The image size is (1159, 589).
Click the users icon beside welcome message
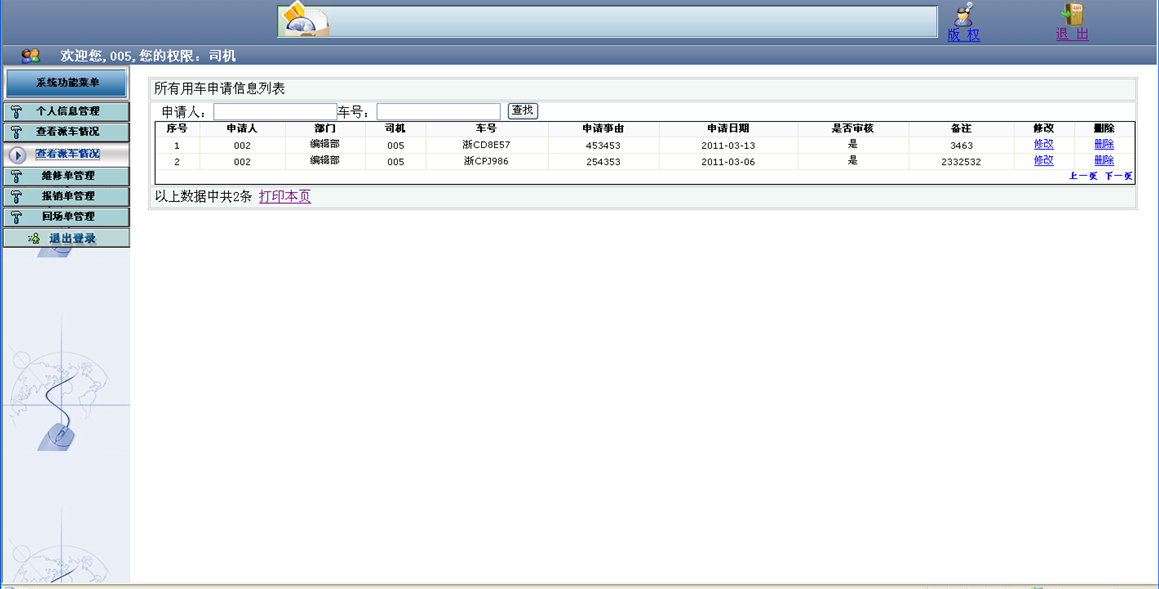click(x=30, y=55)
